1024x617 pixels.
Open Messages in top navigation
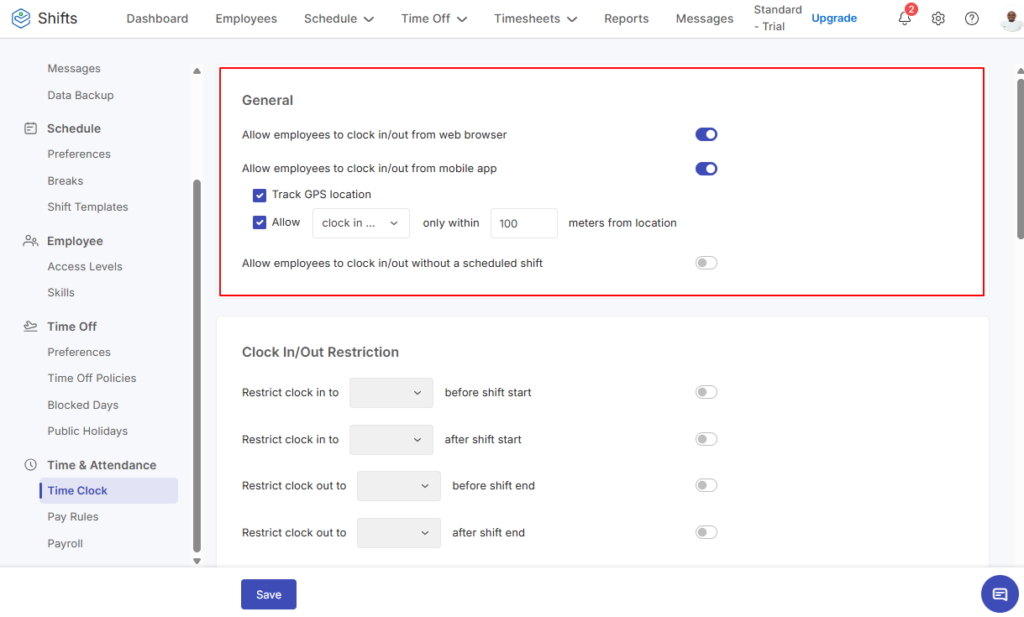coord(704,18)
